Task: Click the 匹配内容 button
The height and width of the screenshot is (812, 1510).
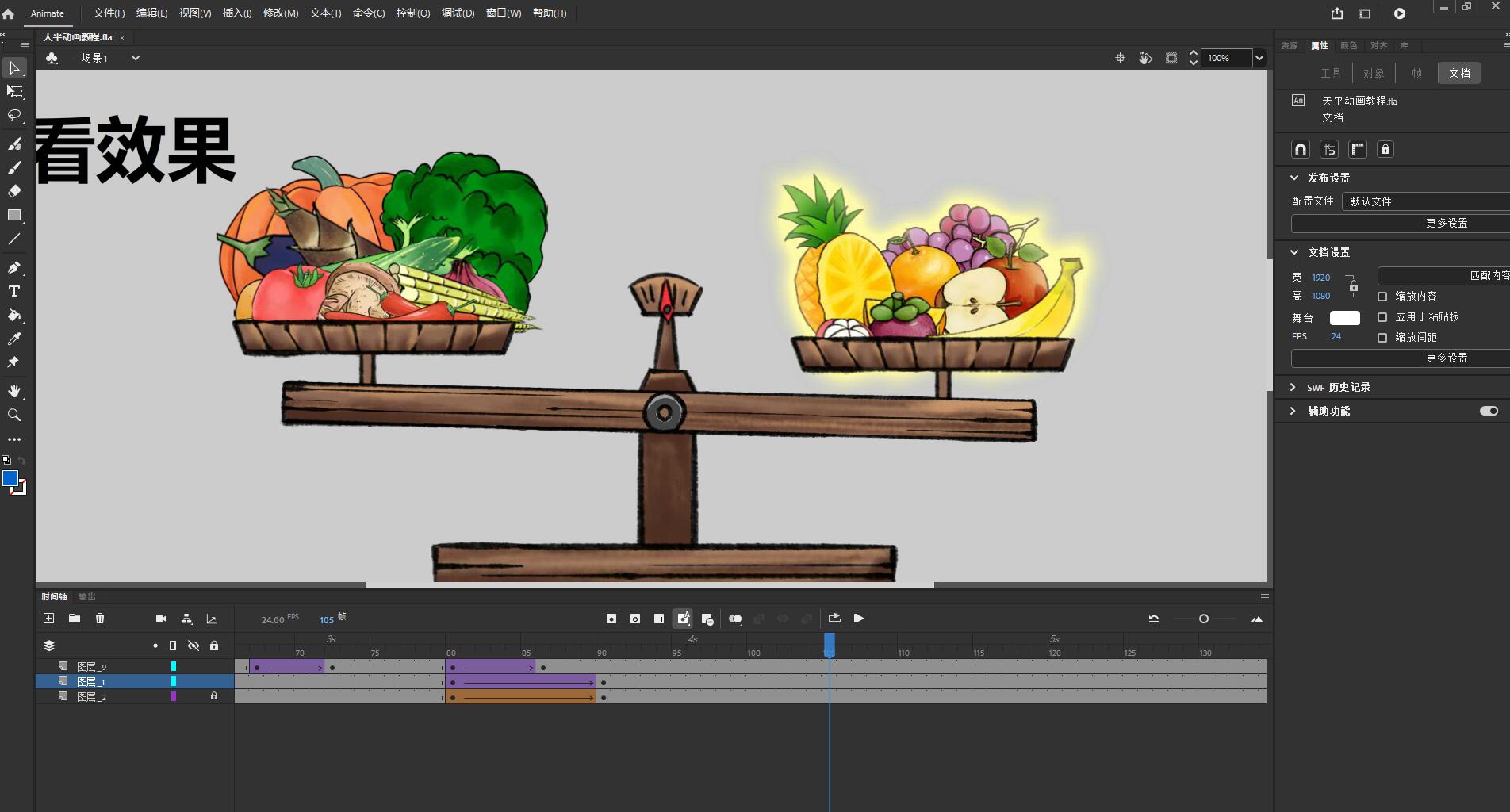Action: [x=1444, y=276]
